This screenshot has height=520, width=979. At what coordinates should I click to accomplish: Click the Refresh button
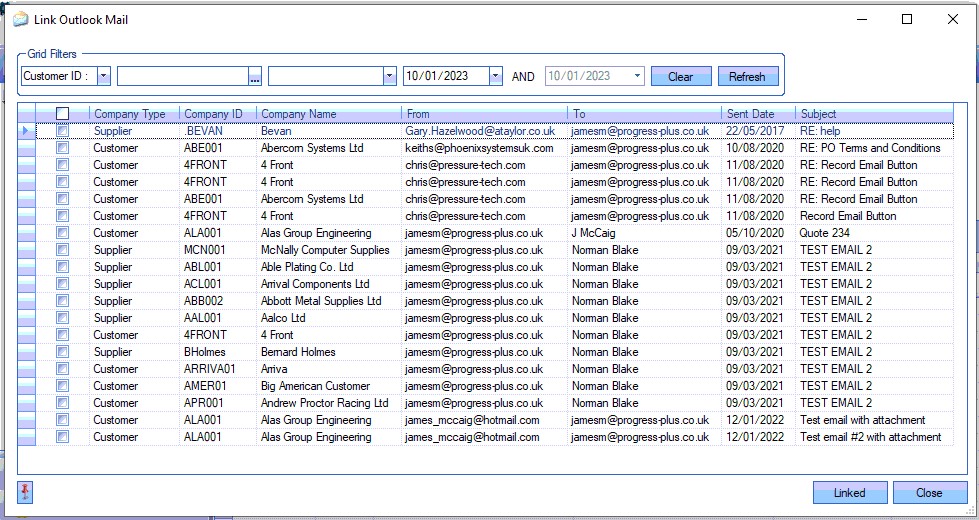[x=746, y=76]
